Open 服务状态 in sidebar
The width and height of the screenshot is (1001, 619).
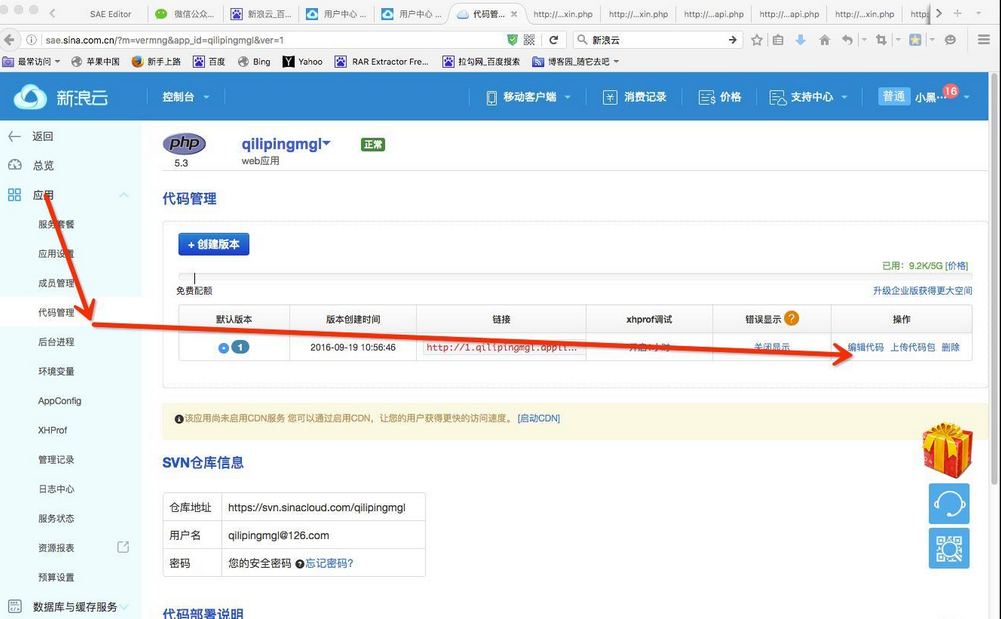coord(56,518)
